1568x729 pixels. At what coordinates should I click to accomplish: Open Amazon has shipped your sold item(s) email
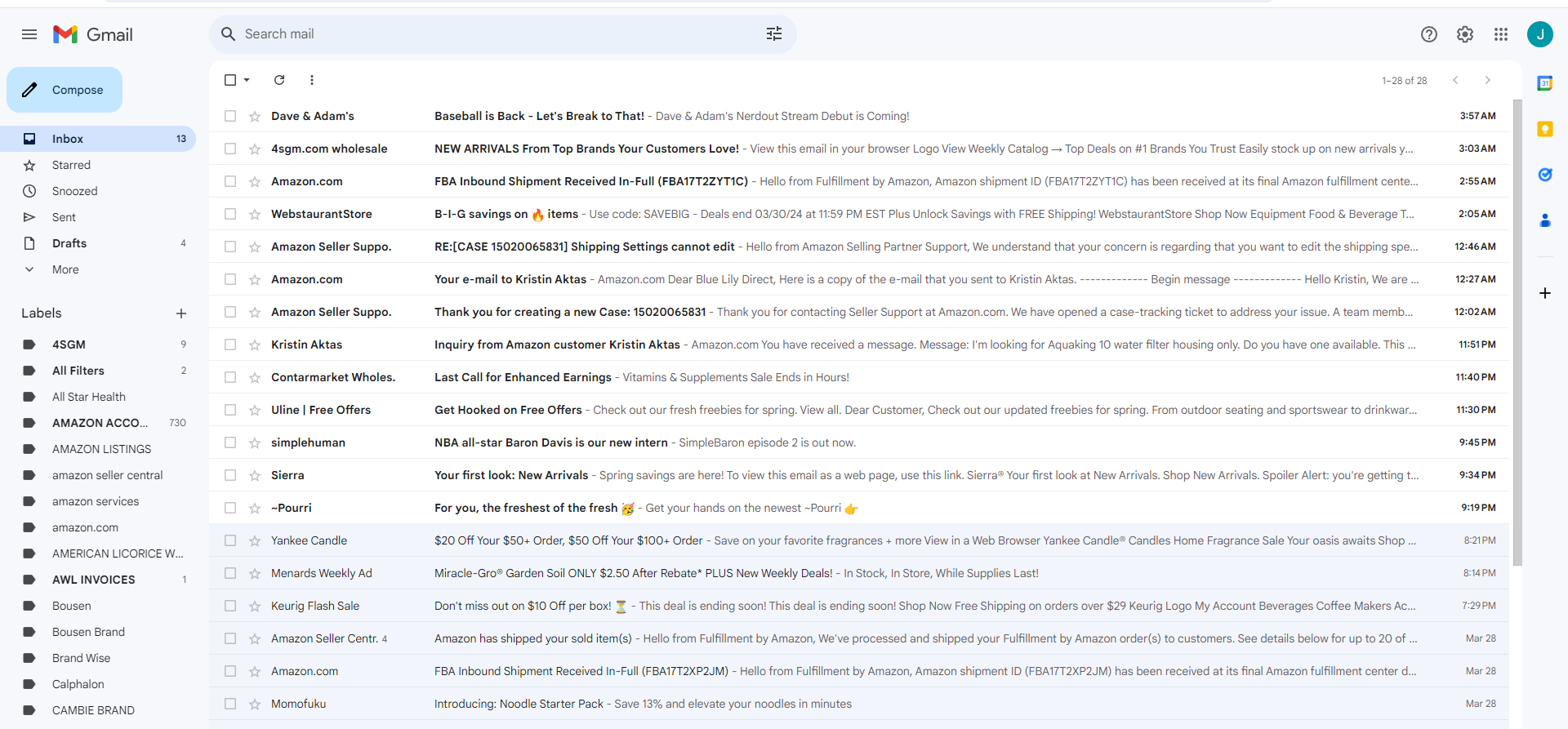[x=859, y=638]
